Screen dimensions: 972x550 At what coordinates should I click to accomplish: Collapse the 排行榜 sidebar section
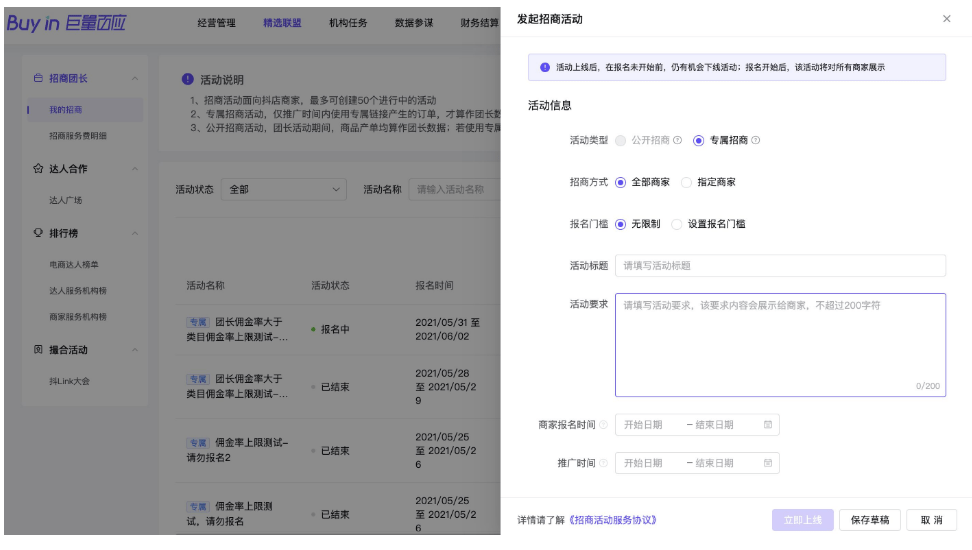tap(135, 233)
